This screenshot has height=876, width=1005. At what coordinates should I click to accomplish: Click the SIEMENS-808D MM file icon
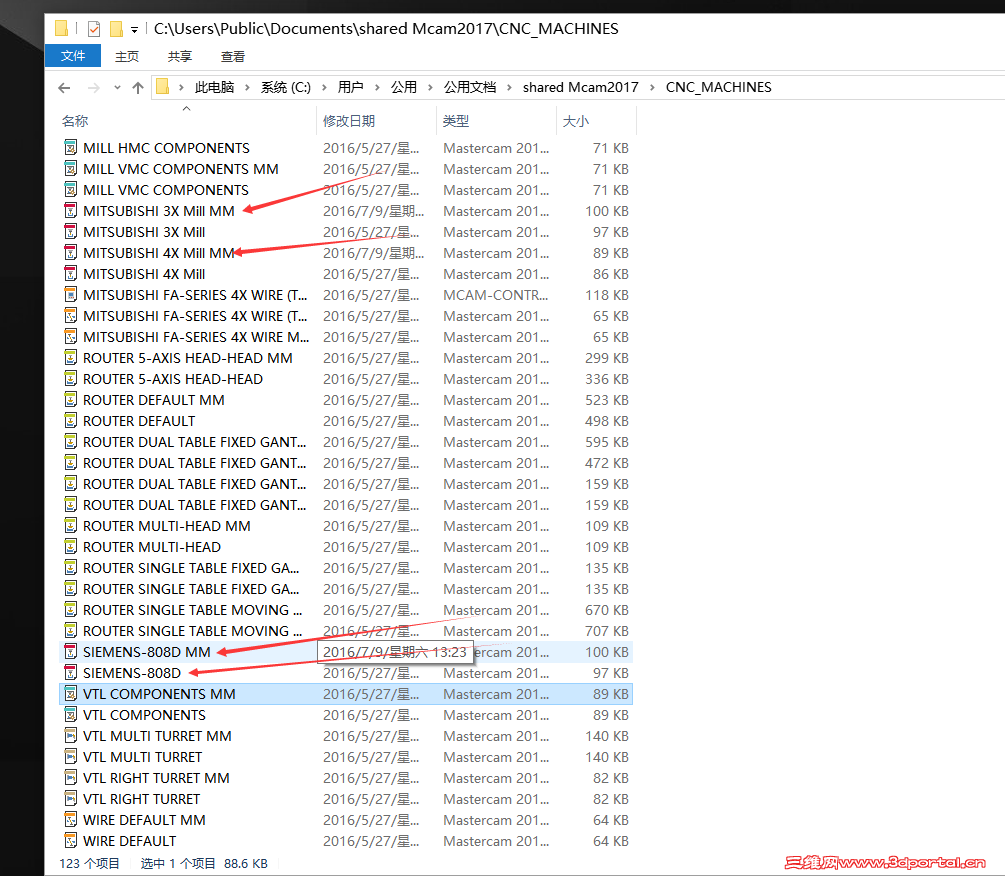pyautogui.click(x=71, y=652)
